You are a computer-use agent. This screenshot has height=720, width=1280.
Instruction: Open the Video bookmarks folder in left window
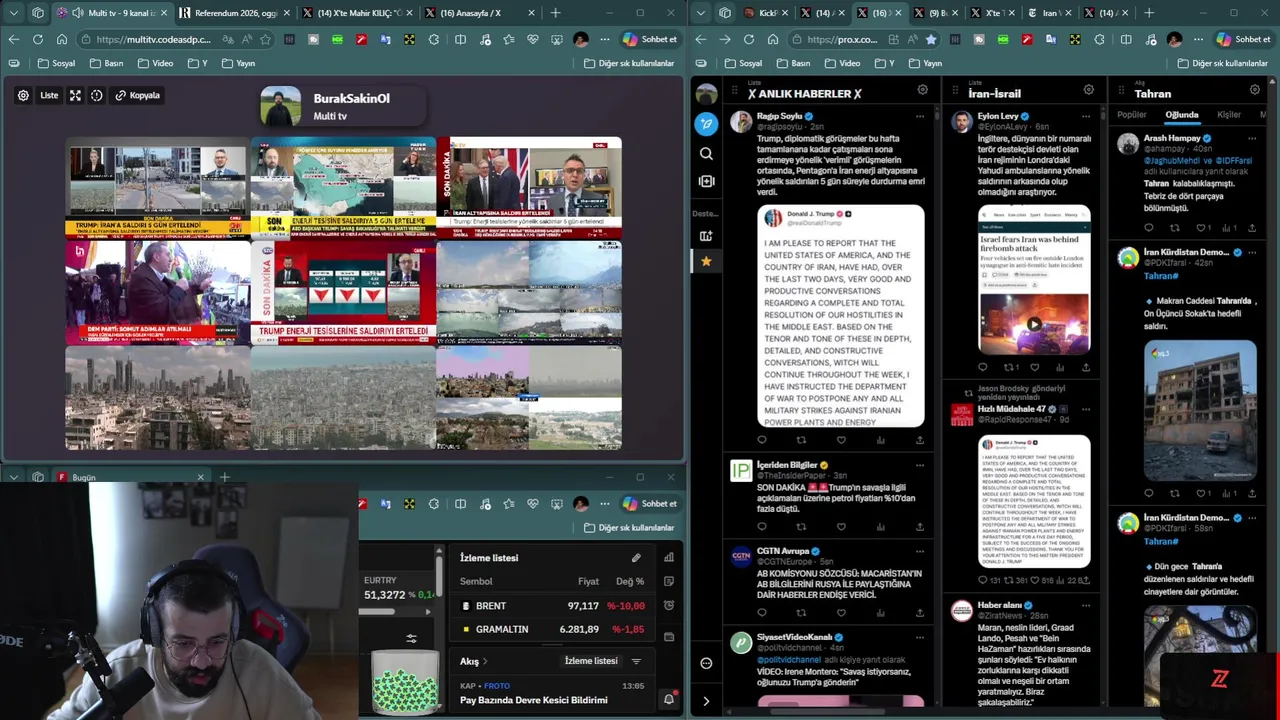[155, 63]
